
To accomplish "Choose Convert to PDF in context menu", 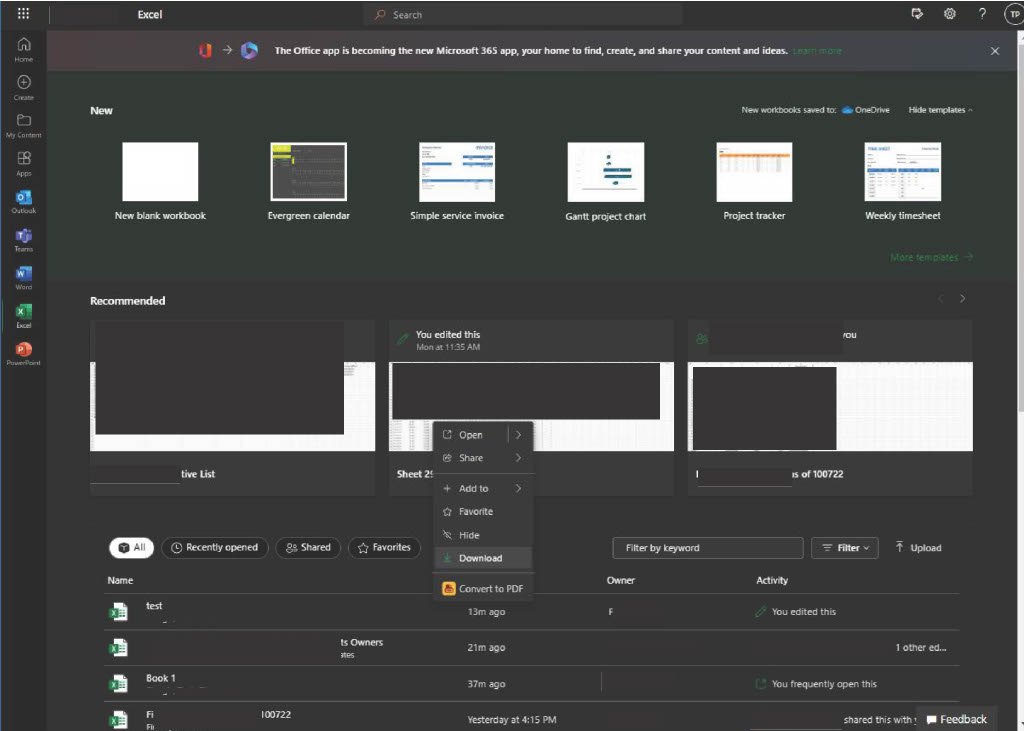I will (x=483, y=589).
